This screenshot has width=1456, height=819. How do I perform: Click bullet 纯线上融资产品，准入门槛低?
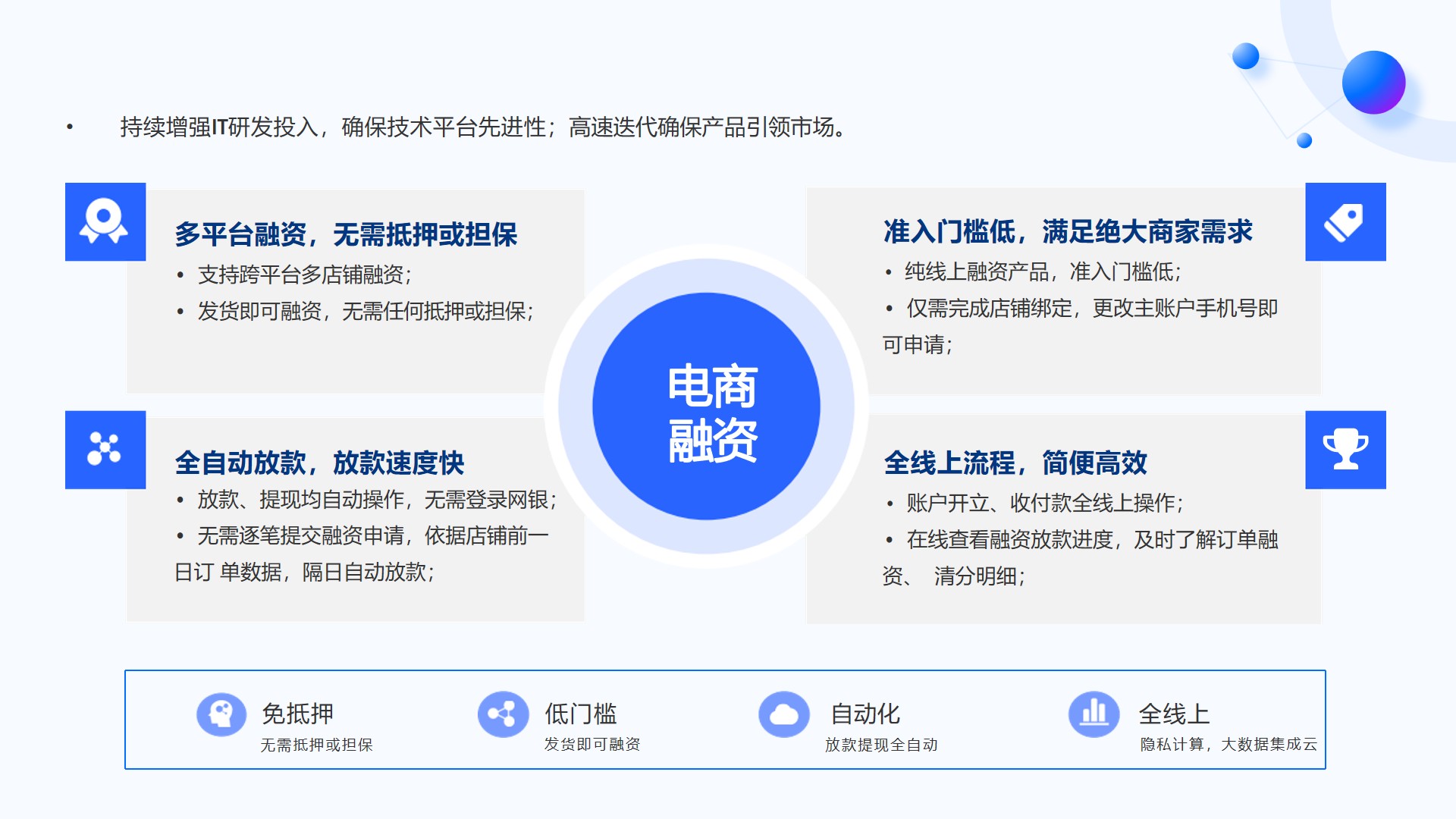[x=1043, y=271]
